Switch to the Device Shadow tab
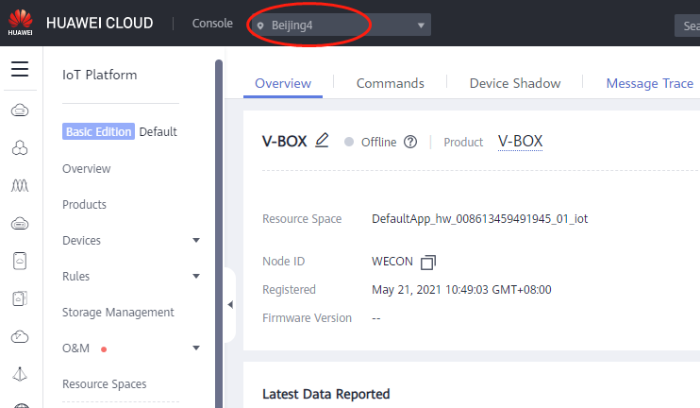700x408 pixels. tap(515, 83)
